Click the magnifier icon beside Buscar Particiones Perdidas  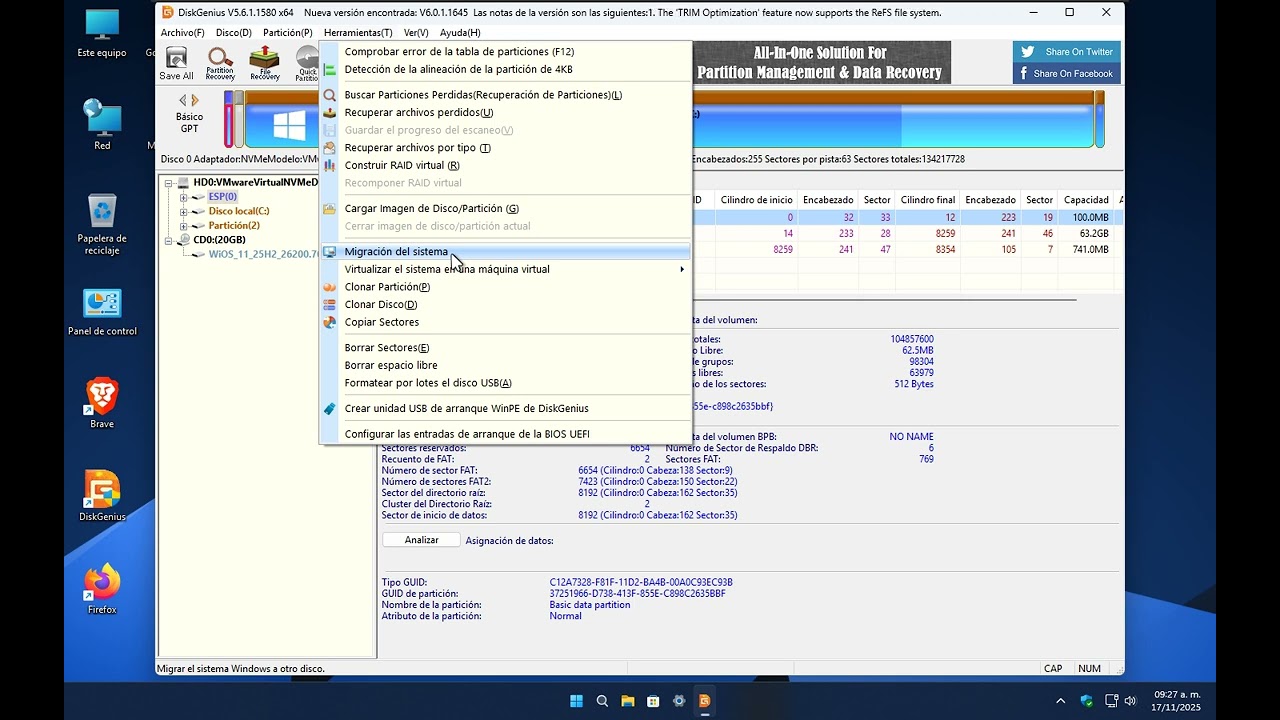click(x=330, y=95)
